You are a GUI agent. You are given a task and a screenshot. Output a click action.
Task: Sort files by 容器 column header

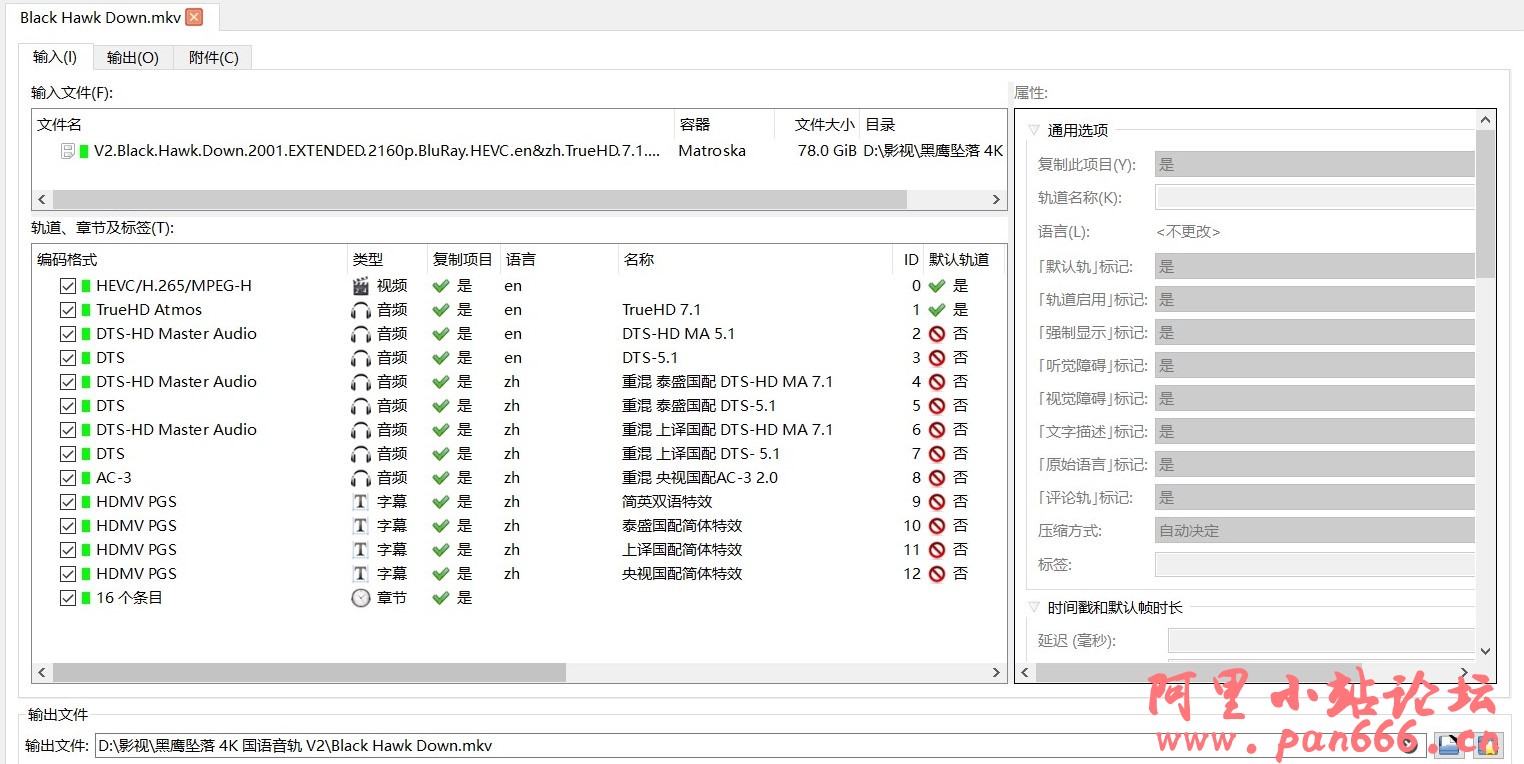(x=724, y=125)
